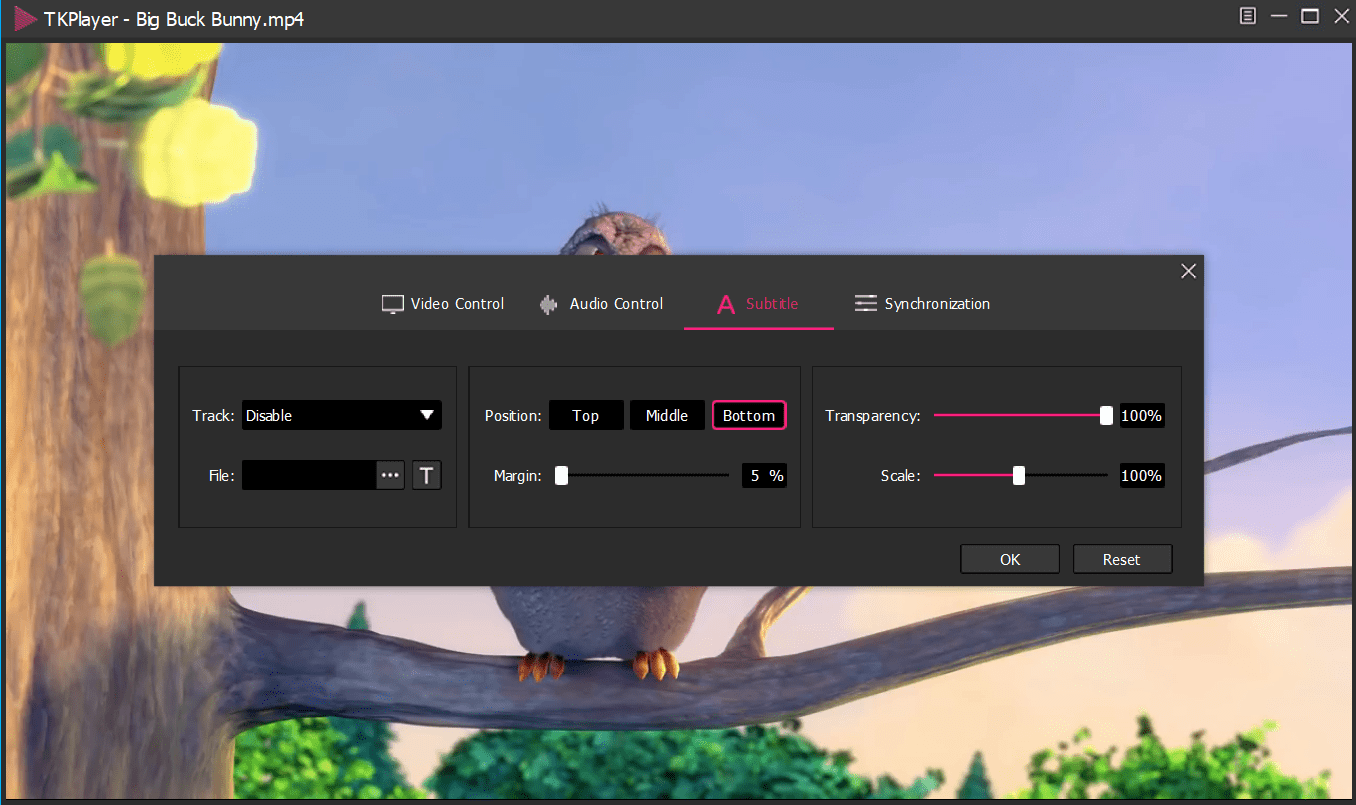This screenshot has height=805, width=1356.
Task: Click the TKPlayer logo icon
Action: [x=25, y=19]
